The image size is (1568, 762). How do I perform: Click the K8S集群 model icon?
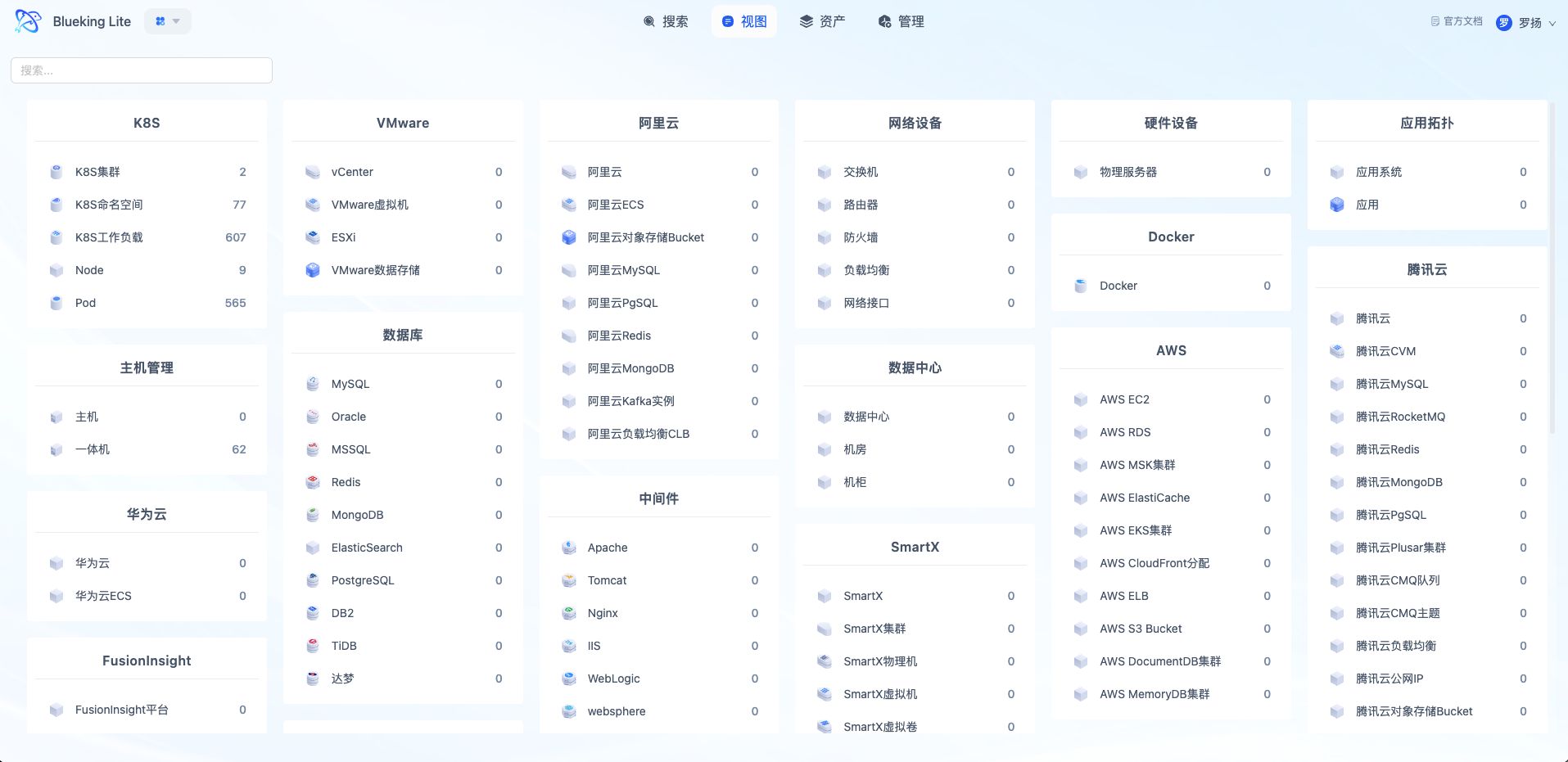[56, 172]
